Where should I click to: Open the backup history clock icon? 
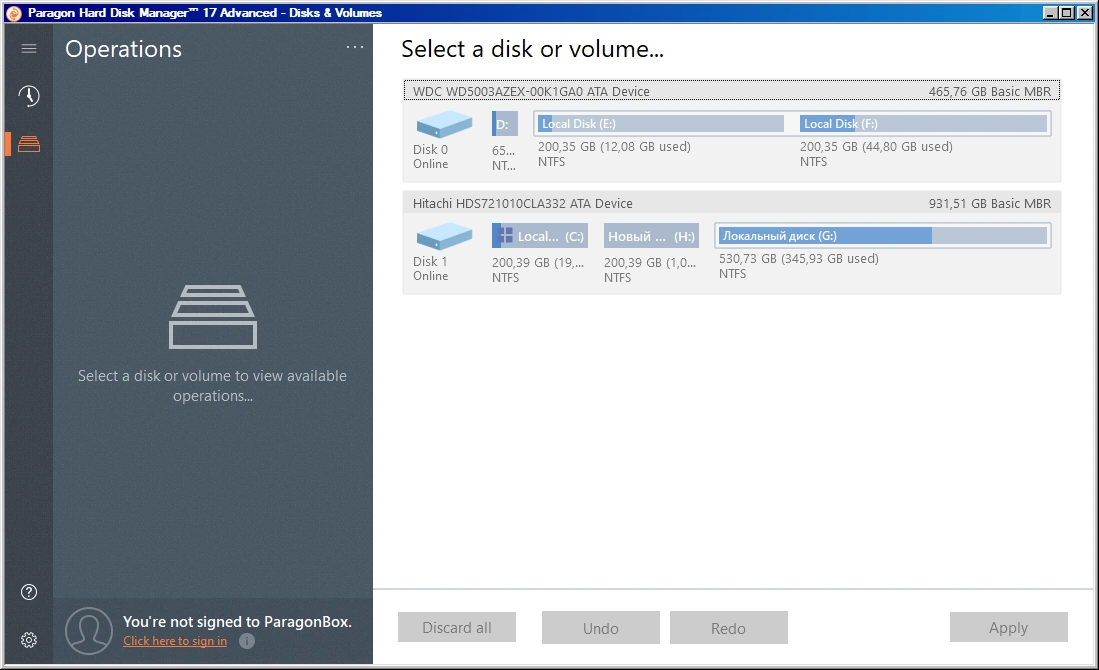(29, 96)
